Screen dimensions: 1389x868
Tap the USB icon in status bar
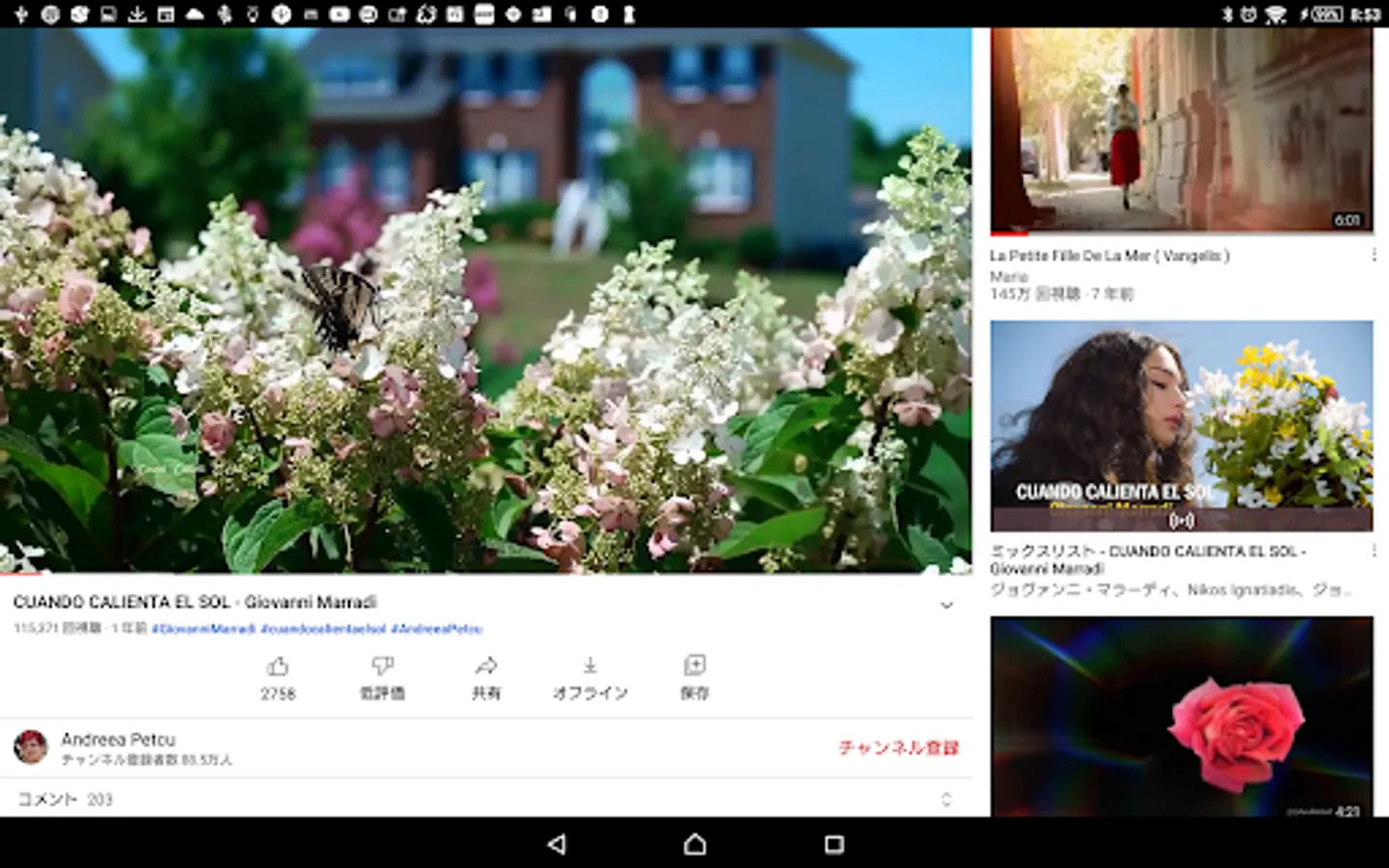(x=21, y=14)
